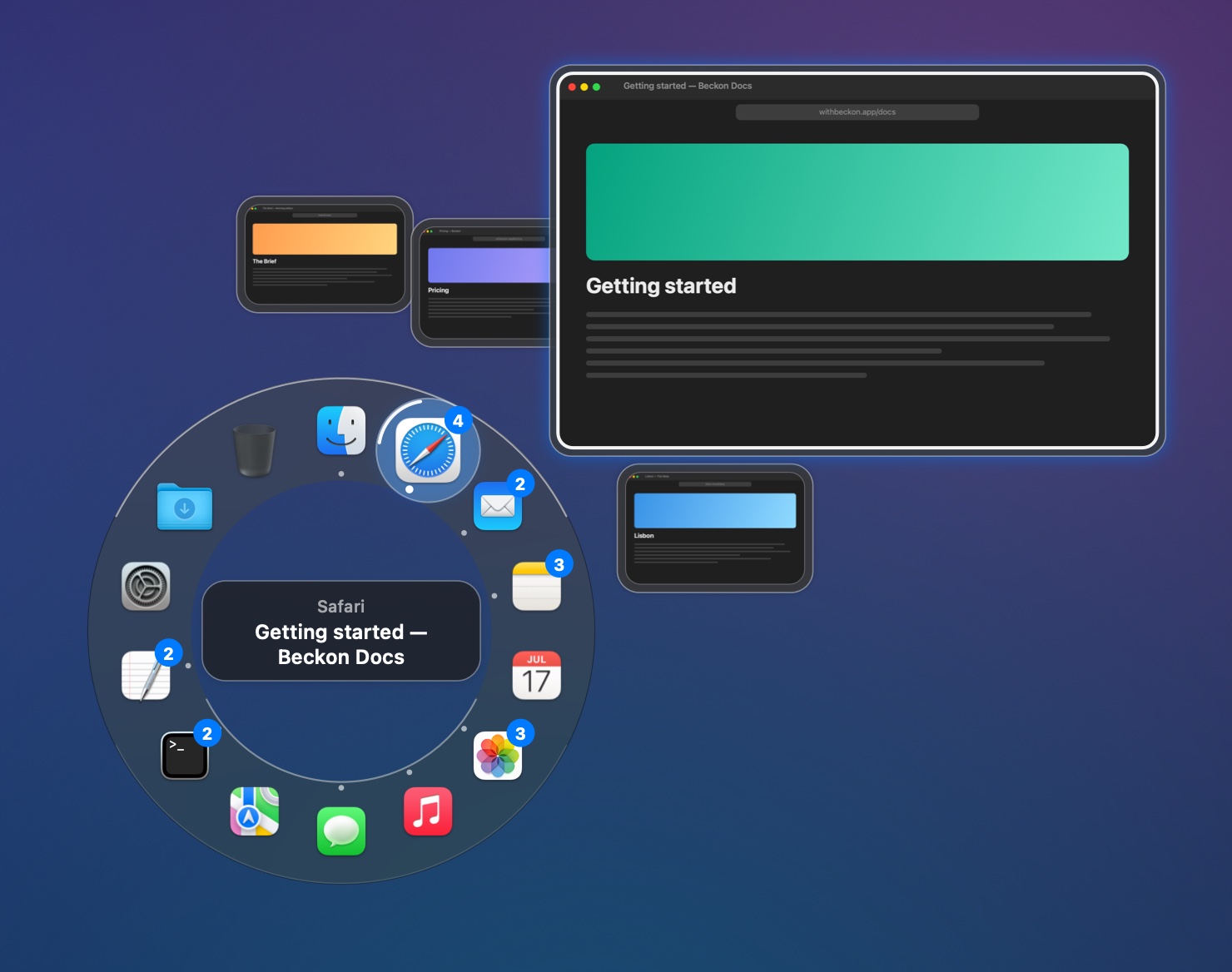The width and height of the screenshot is (1232, 972).
Task: Select the Notes app icon
Action: pos(537,586)
